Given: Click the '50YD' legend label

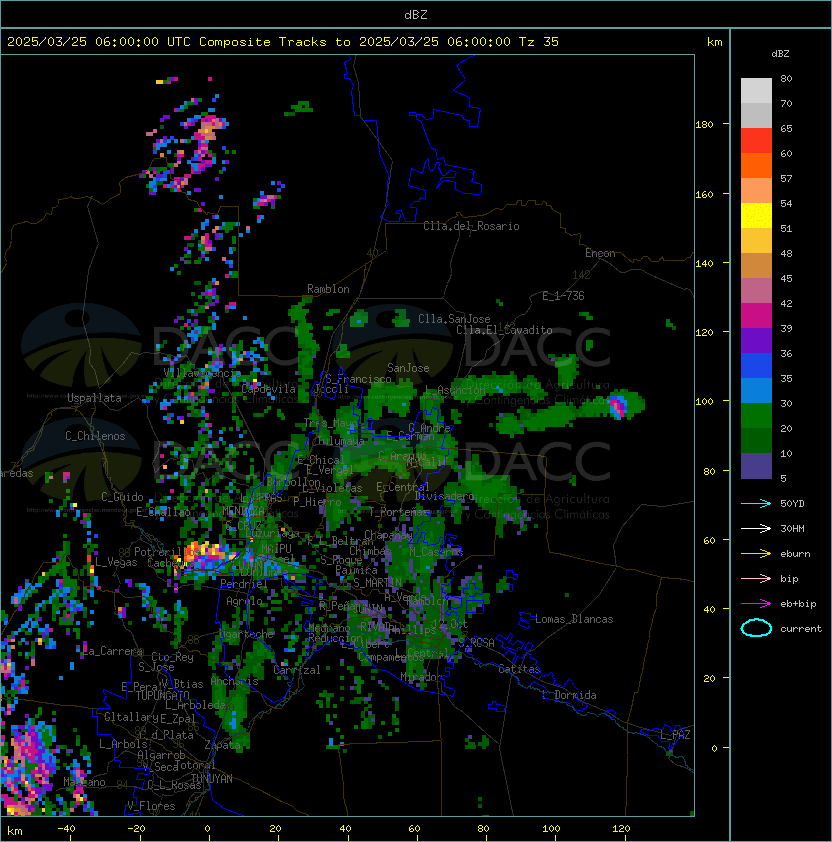Looking at the screenshot, I should [792, 504].
